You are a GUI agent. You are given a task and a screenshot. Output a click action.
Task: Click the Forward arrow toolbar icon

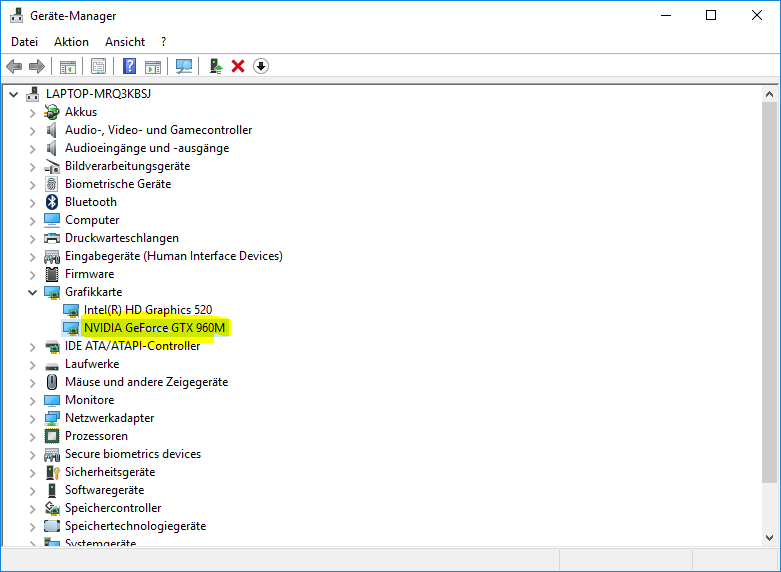[x=37, y=66]
